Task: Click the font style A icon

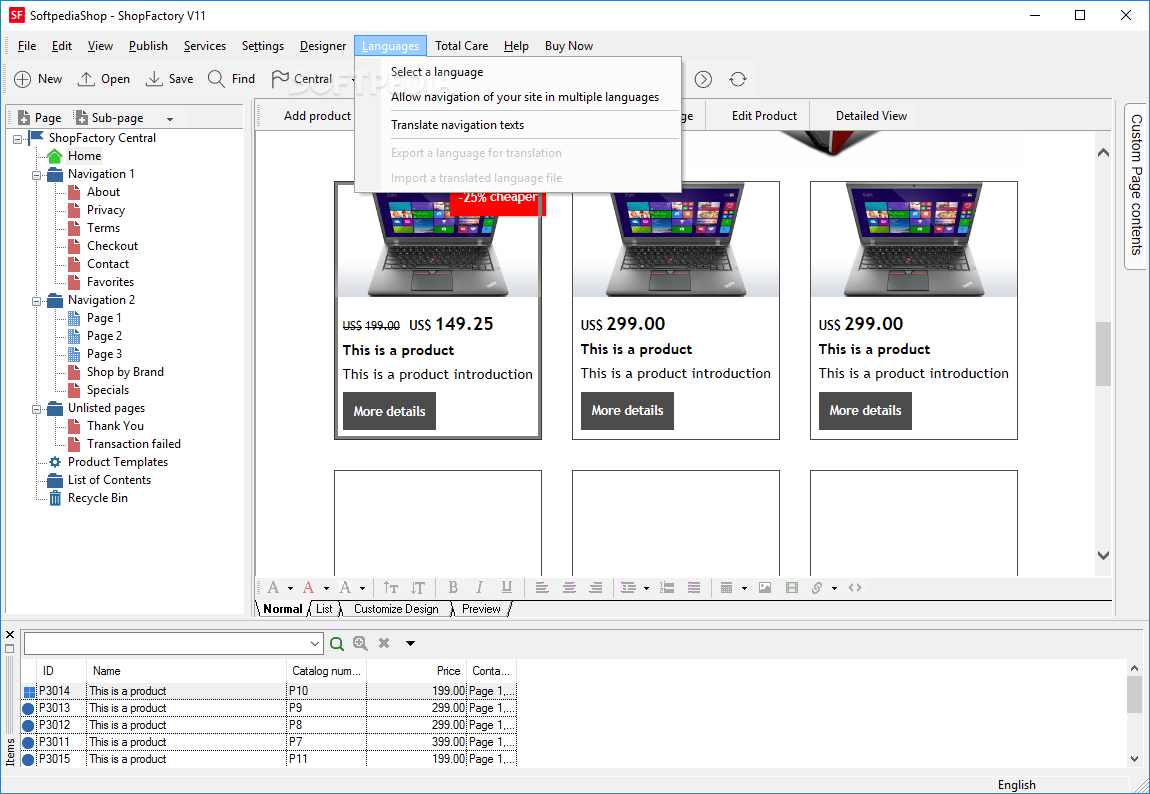Action: pos(273,588)
